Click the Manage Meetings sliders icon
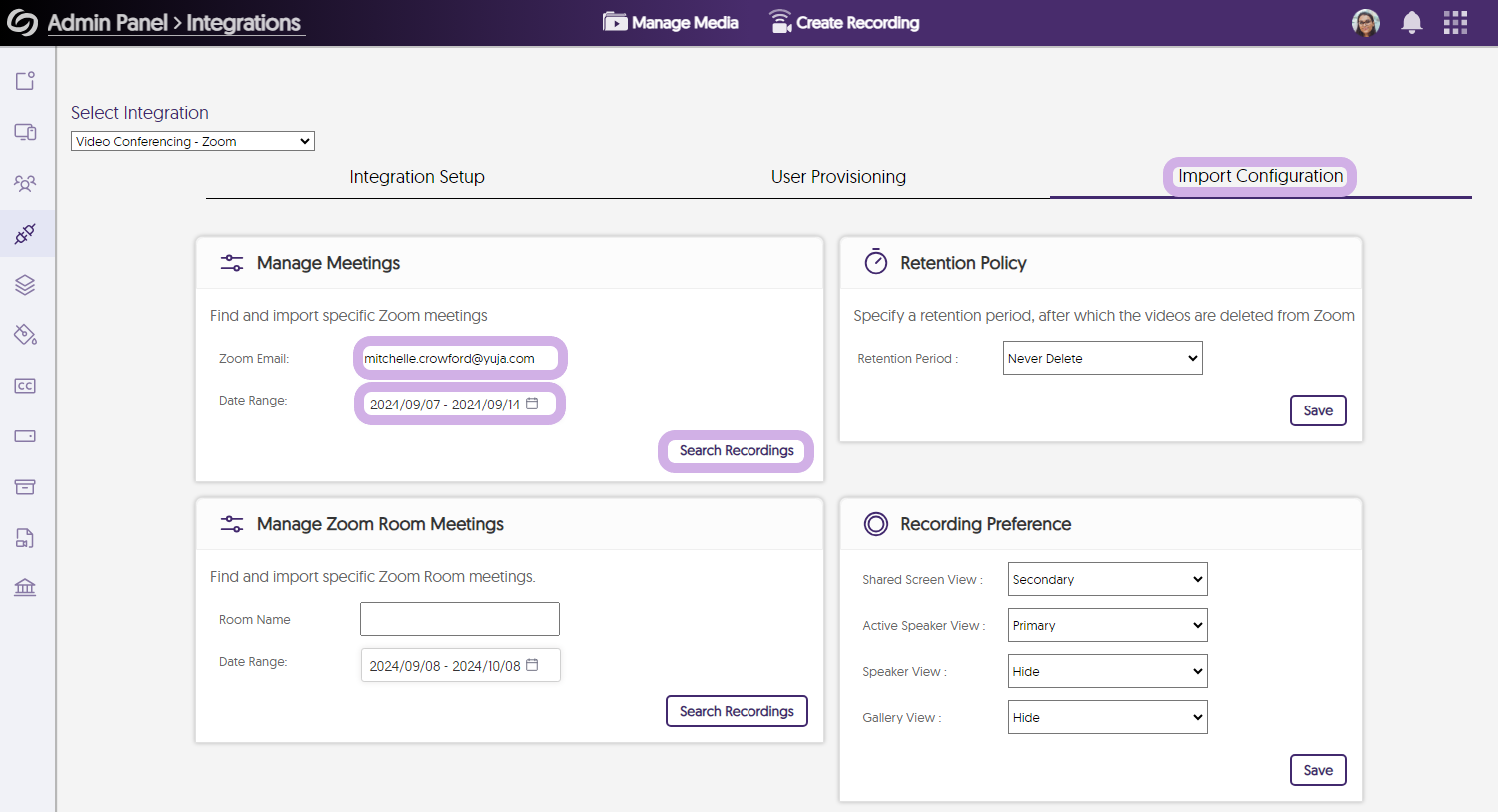The image size is (1498, 812). point(232,263)
